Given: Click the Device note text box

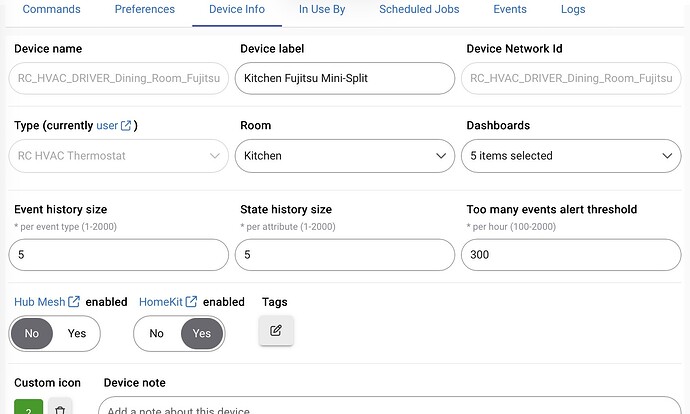Looking at the screenshot, I should point(390,408).
